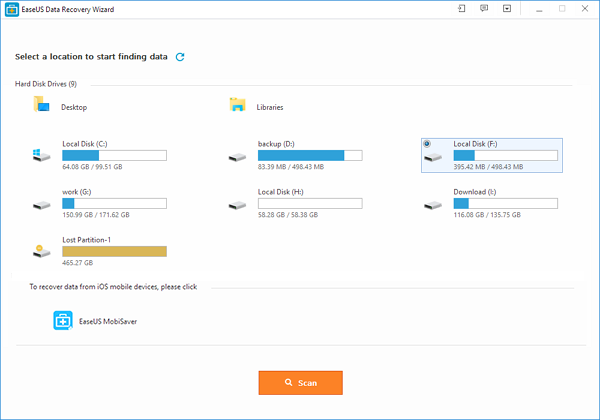Click the refresh locations icon

coord(180,57)
